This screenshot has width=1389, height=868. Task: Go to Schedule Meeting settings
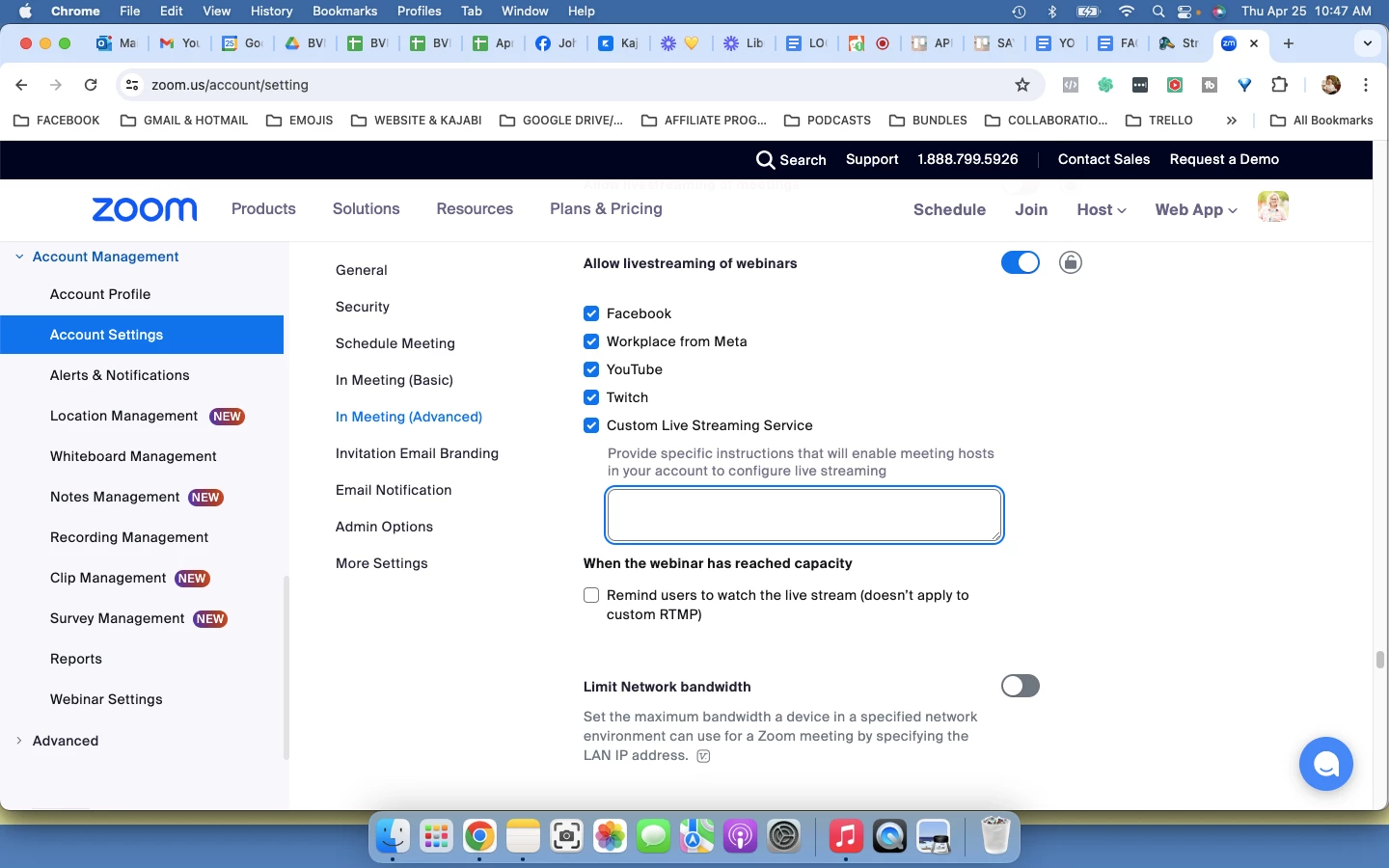tap(395, 343)
